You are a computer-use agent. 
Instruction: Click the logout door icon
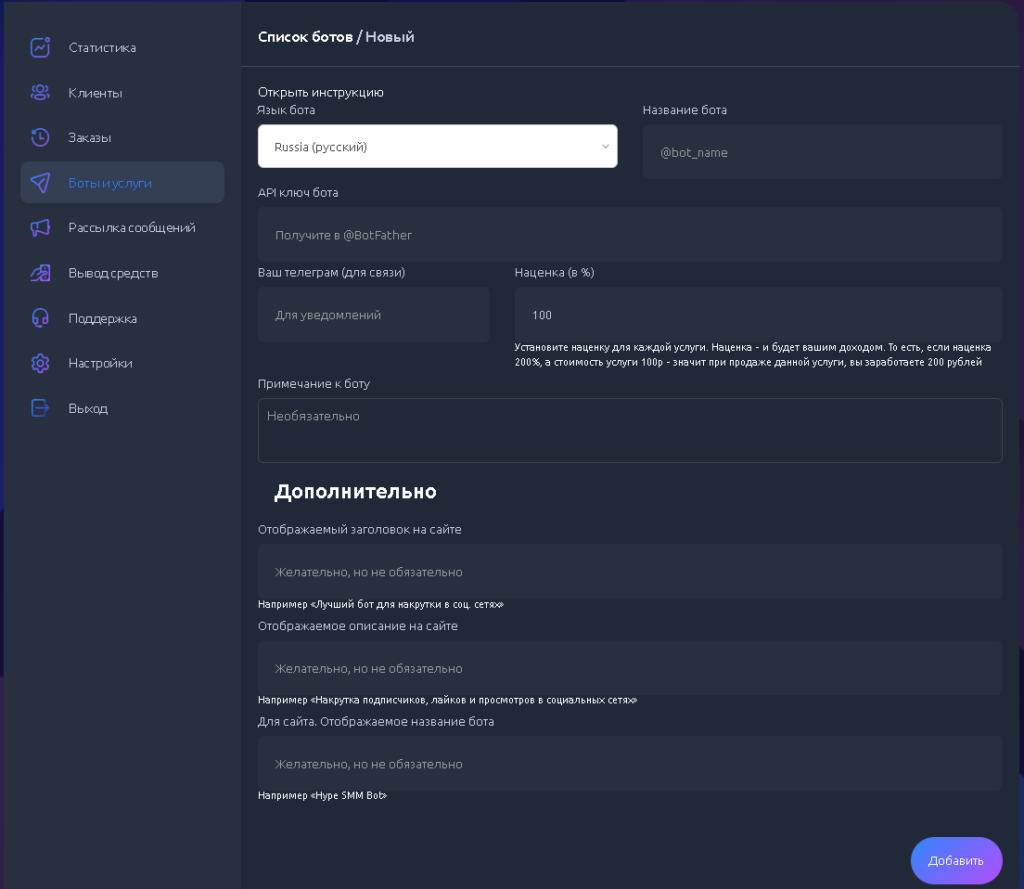[x=40, y=408]
